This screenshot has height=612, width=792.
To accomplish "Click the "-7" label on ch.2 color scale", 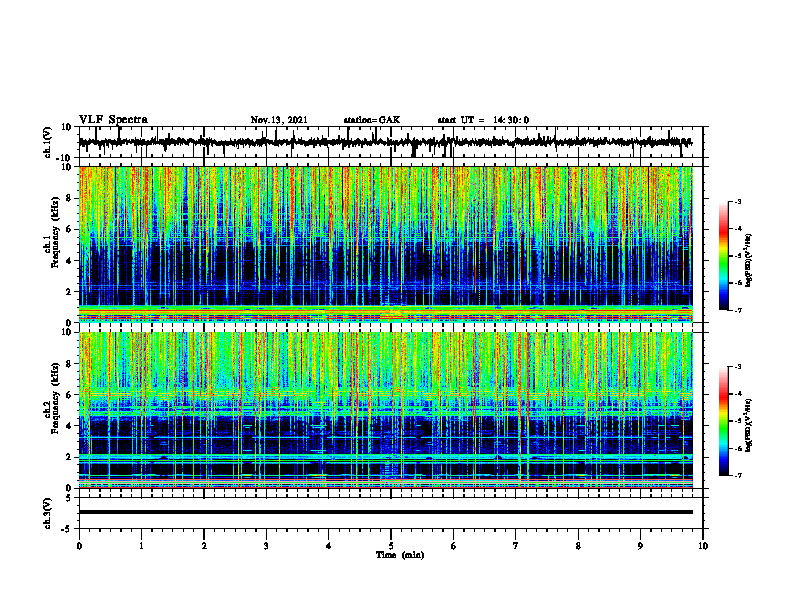I will pos(737,476).
